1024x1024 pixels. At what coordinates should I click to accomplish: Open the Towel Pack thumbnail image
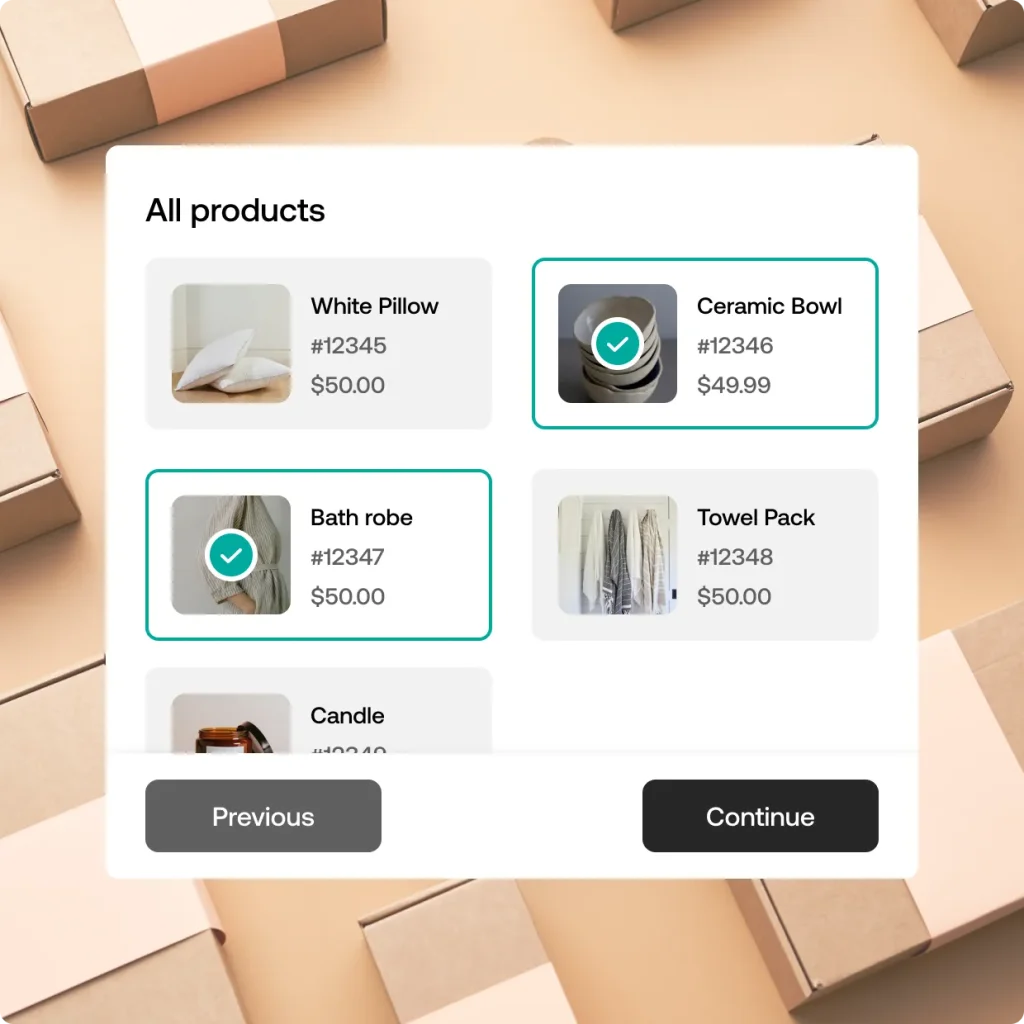pyautogui.click(x=617, y=555)
